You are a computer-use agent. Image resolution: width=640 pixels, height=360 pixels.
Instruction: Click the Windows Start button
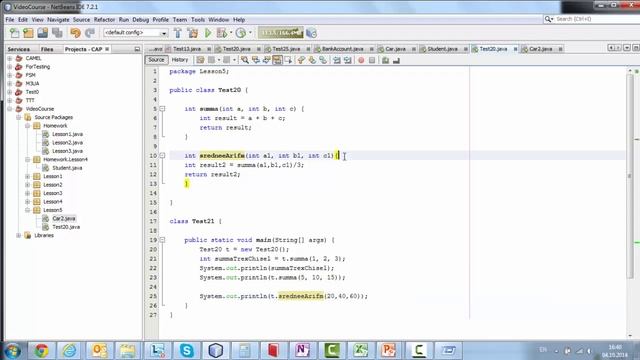[13, 350]
